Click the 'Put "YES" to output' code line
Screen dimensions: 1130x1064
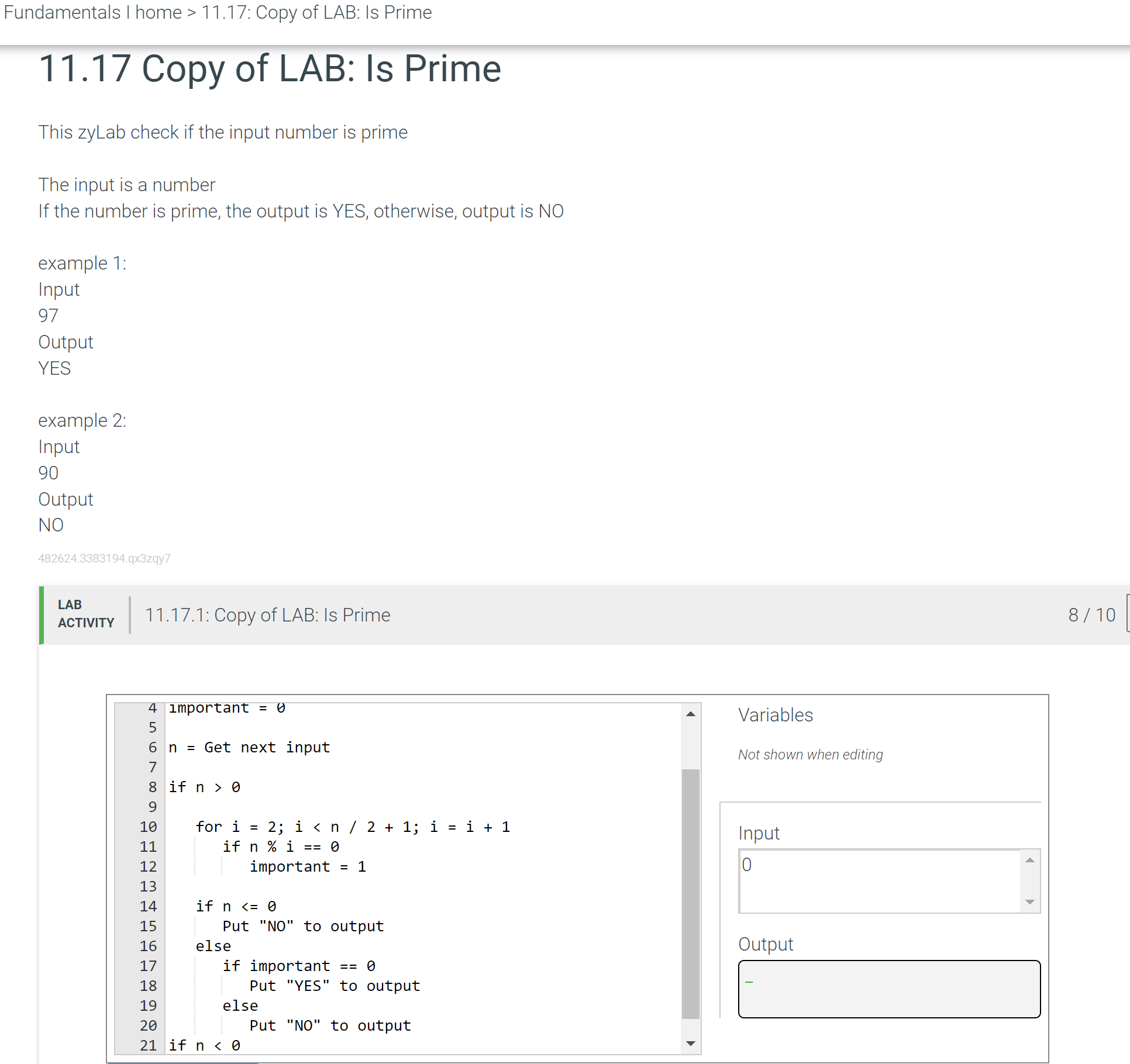(x=334, y=986)
